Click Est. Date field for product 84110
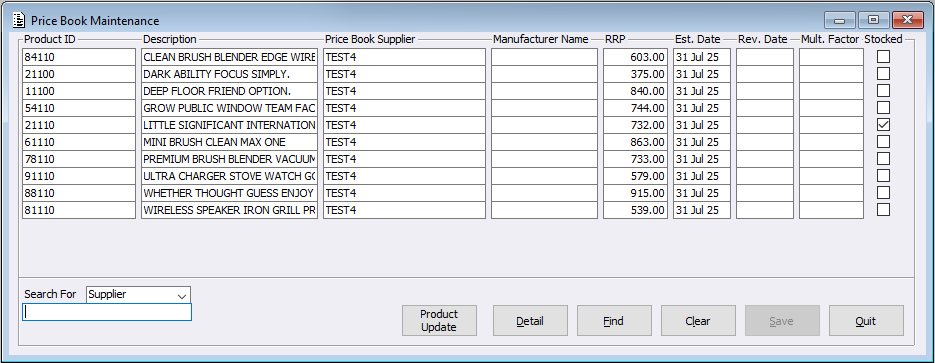Viewport: 935px width, 363px height. pos(702,57)
